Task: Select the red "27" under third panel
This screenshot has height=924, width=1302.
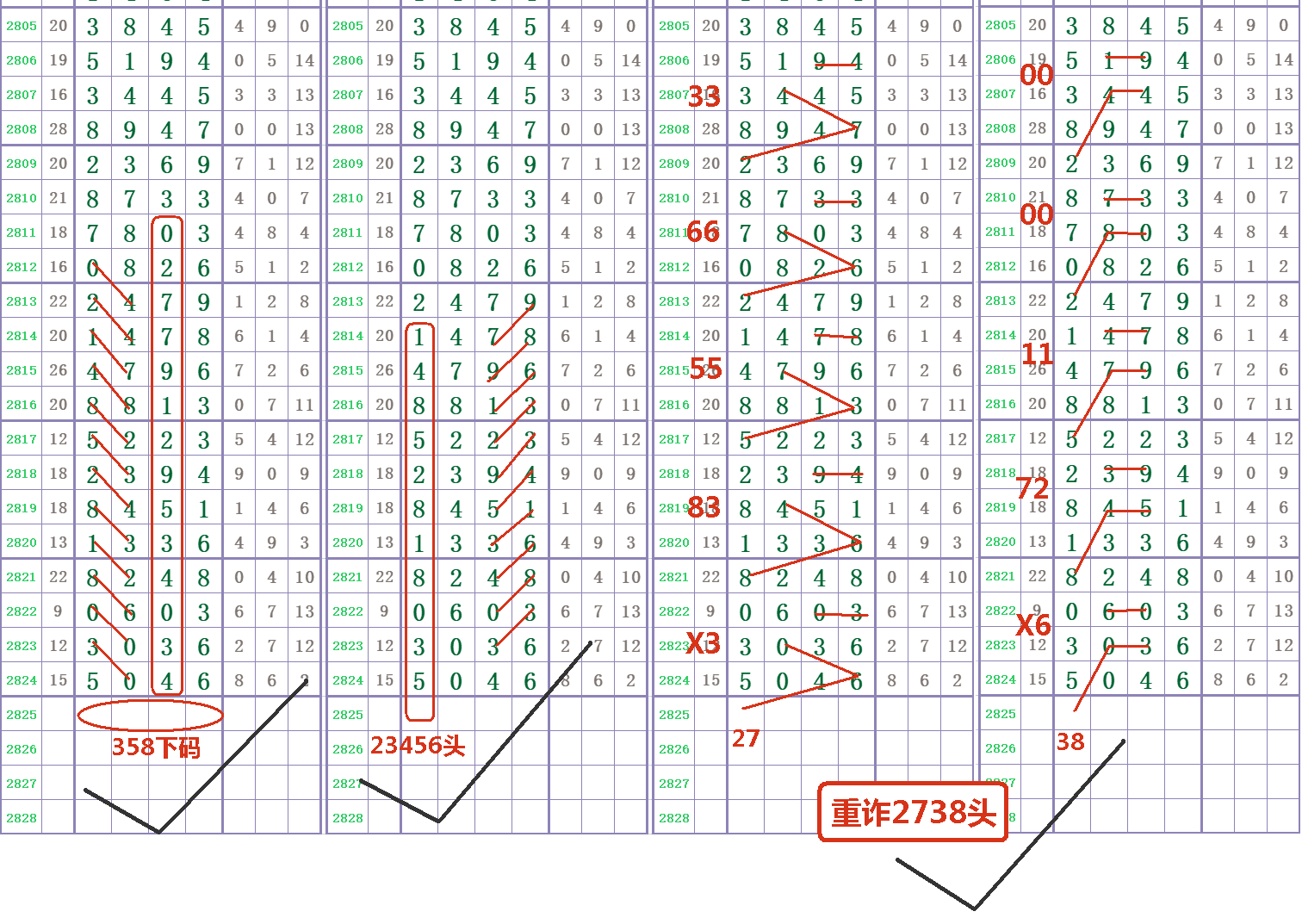Action: [746, 739]
